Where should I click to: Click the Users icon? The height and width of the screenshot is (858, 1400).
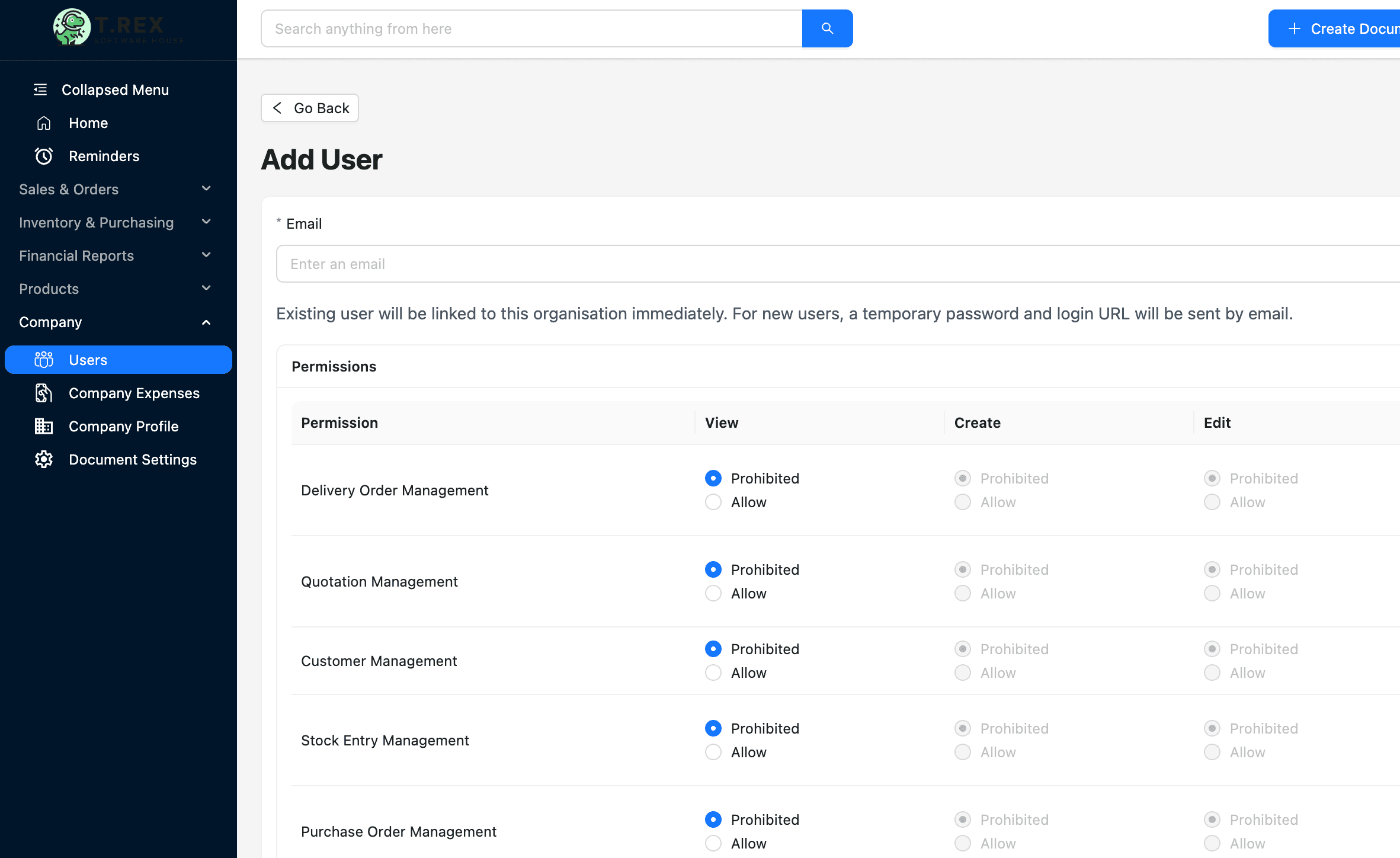click(x=44, y=359)
